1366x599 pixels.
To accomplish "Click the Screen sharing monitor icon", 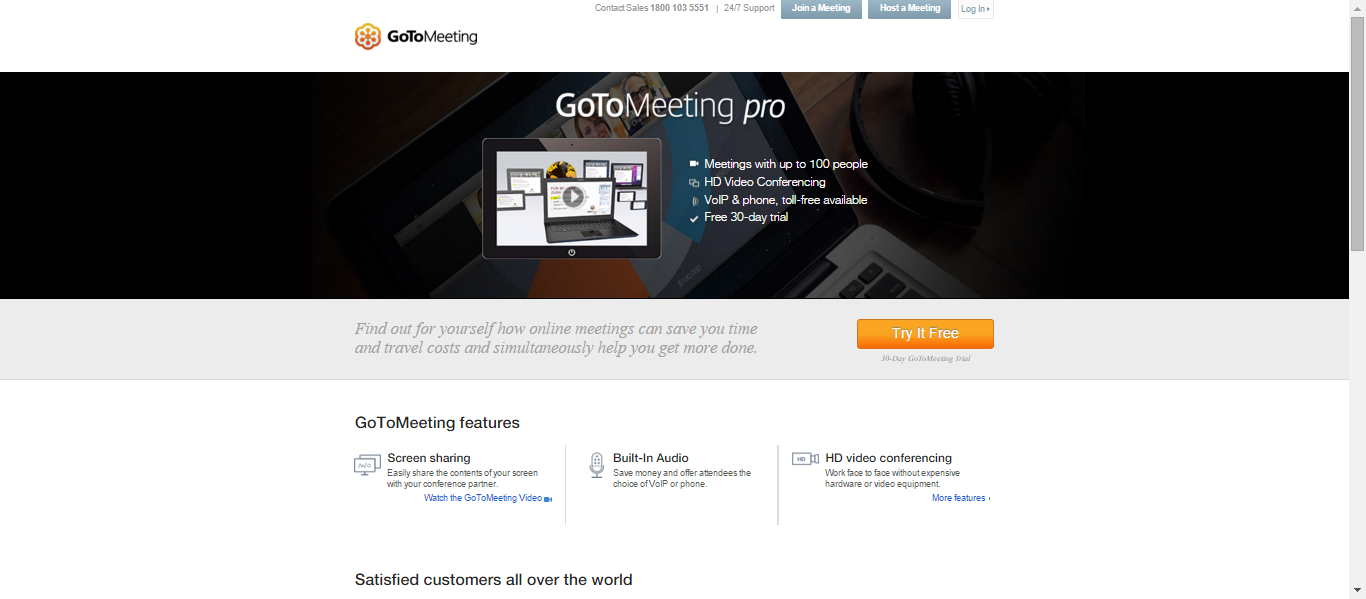I will coord(367,465).
